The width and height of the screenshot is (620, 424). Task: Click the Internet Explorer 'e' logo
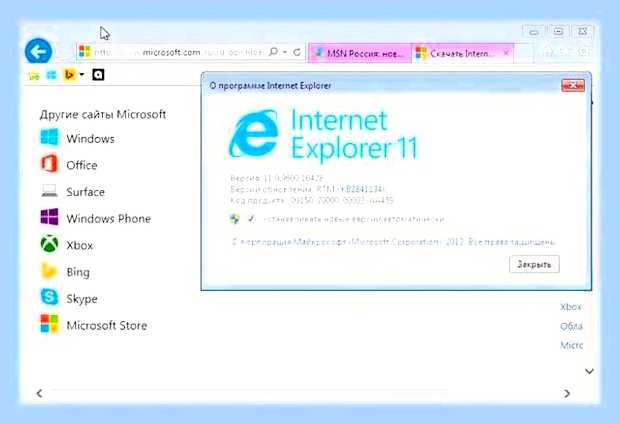253,133
